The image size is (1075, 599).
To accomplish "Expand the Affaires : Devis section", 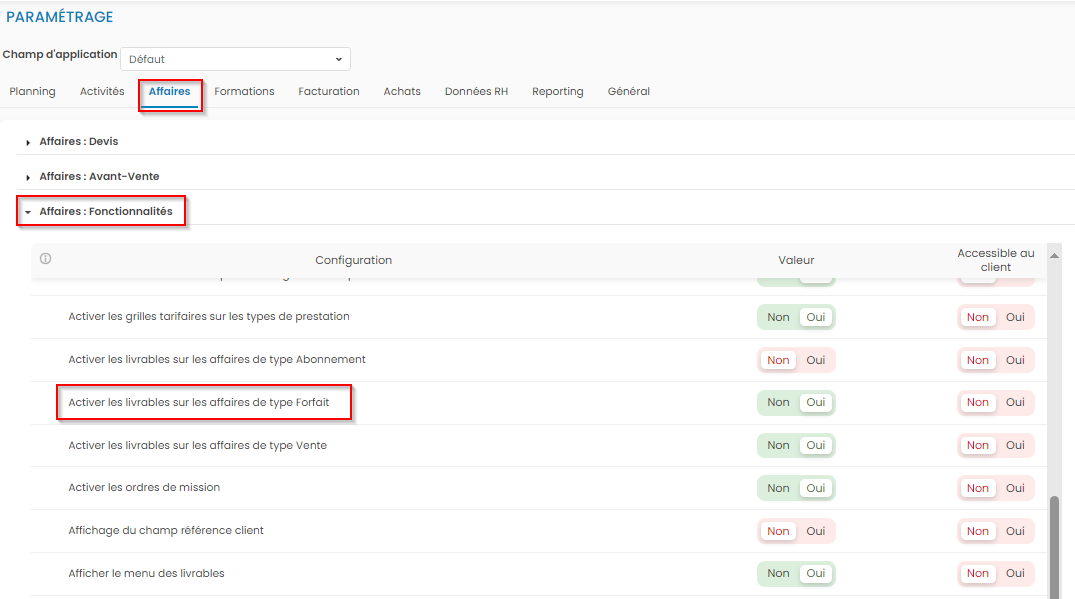I will click(x=78, y=142).
